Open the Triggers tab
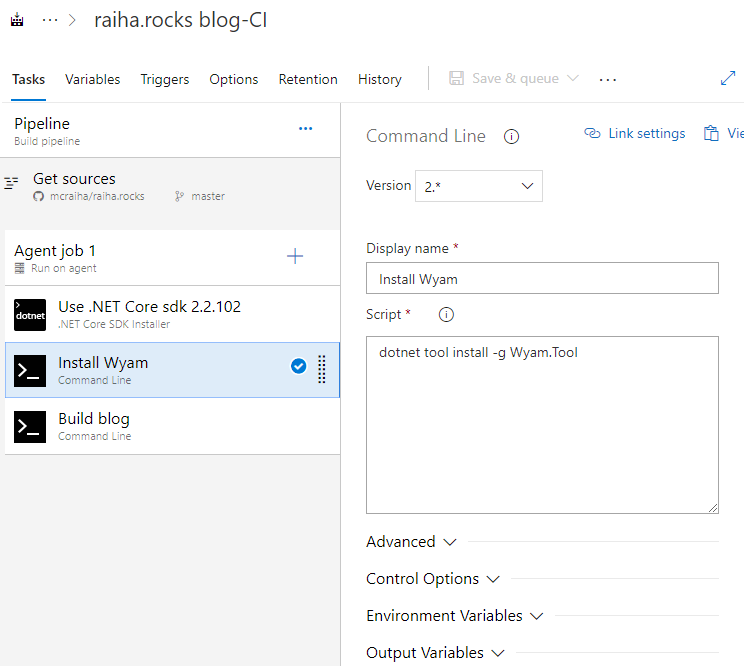This screenshot has height=666, width=755. click(165, 79)
